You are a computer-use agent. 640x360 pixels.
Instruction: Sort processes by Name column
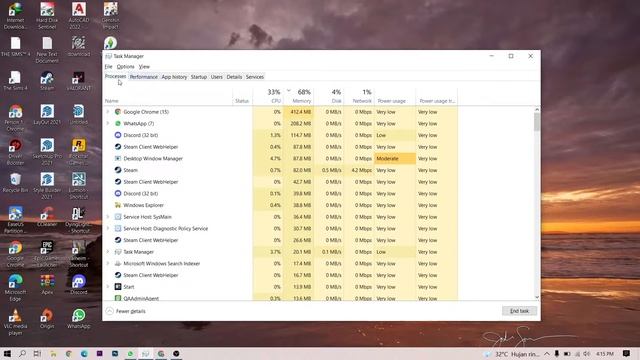tap(168, 96)
